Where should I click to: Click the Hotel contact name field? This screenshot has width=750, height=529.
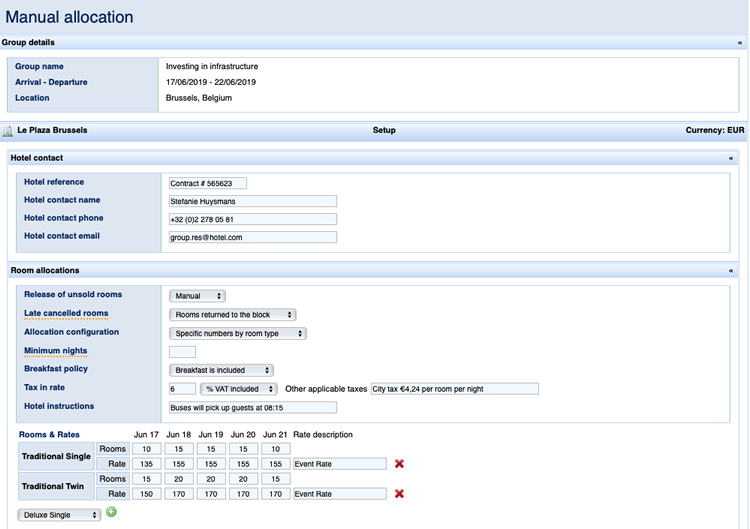coord(253,201)
